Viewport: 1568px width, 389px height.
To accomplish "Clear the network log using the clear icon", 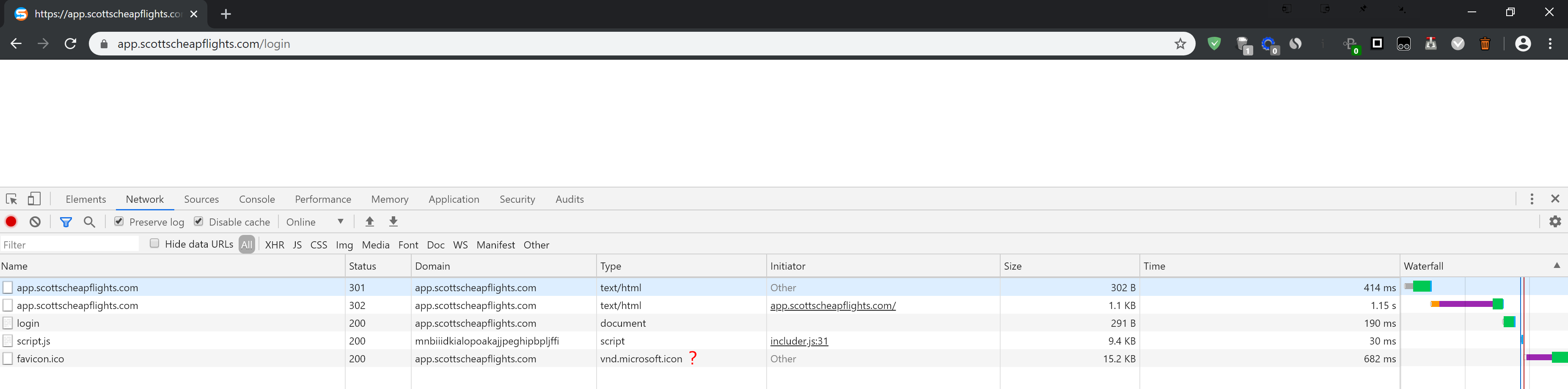I will click(35, 221).
